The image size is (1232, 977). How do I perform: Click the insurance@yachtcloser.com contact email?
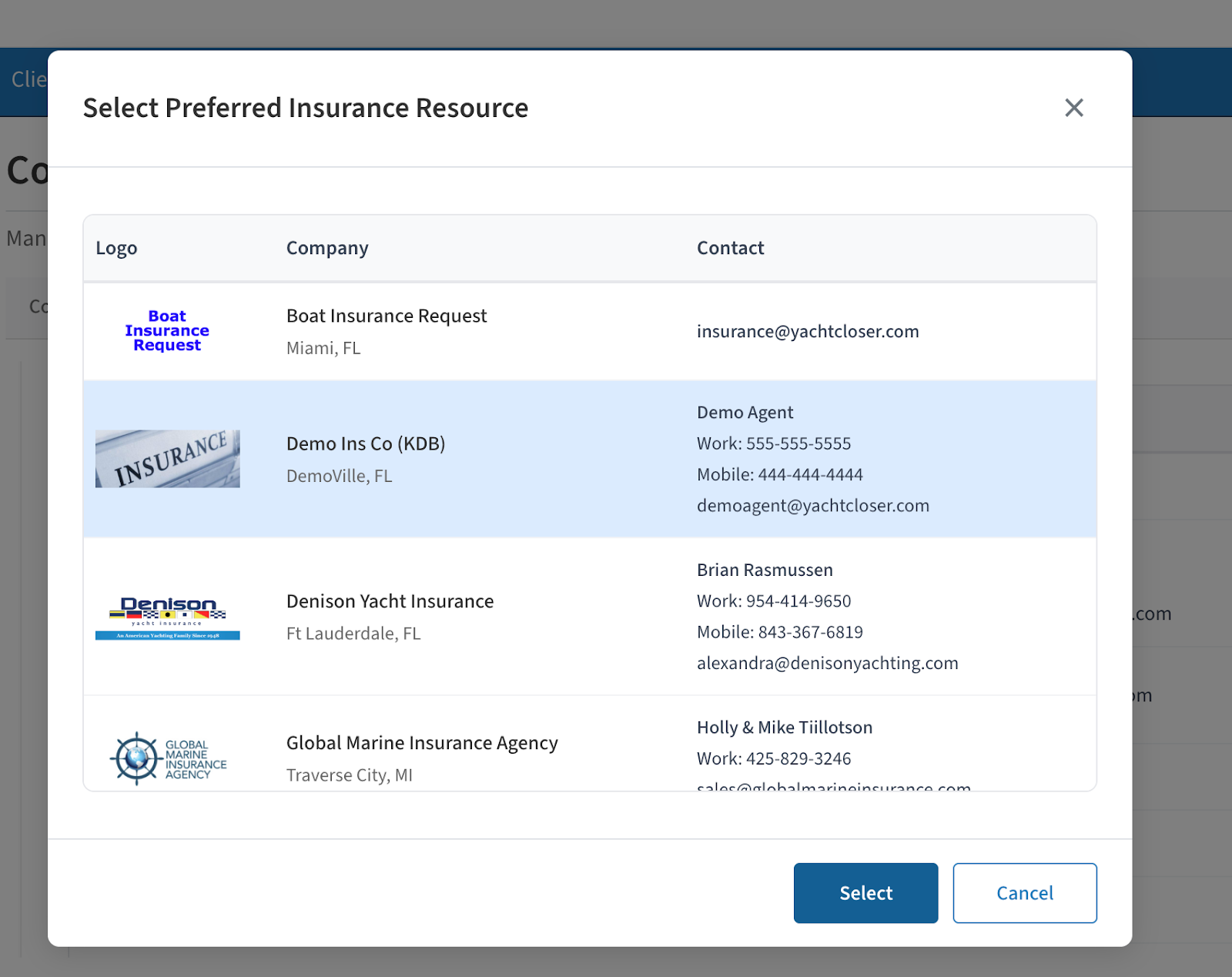click(808, 331)
